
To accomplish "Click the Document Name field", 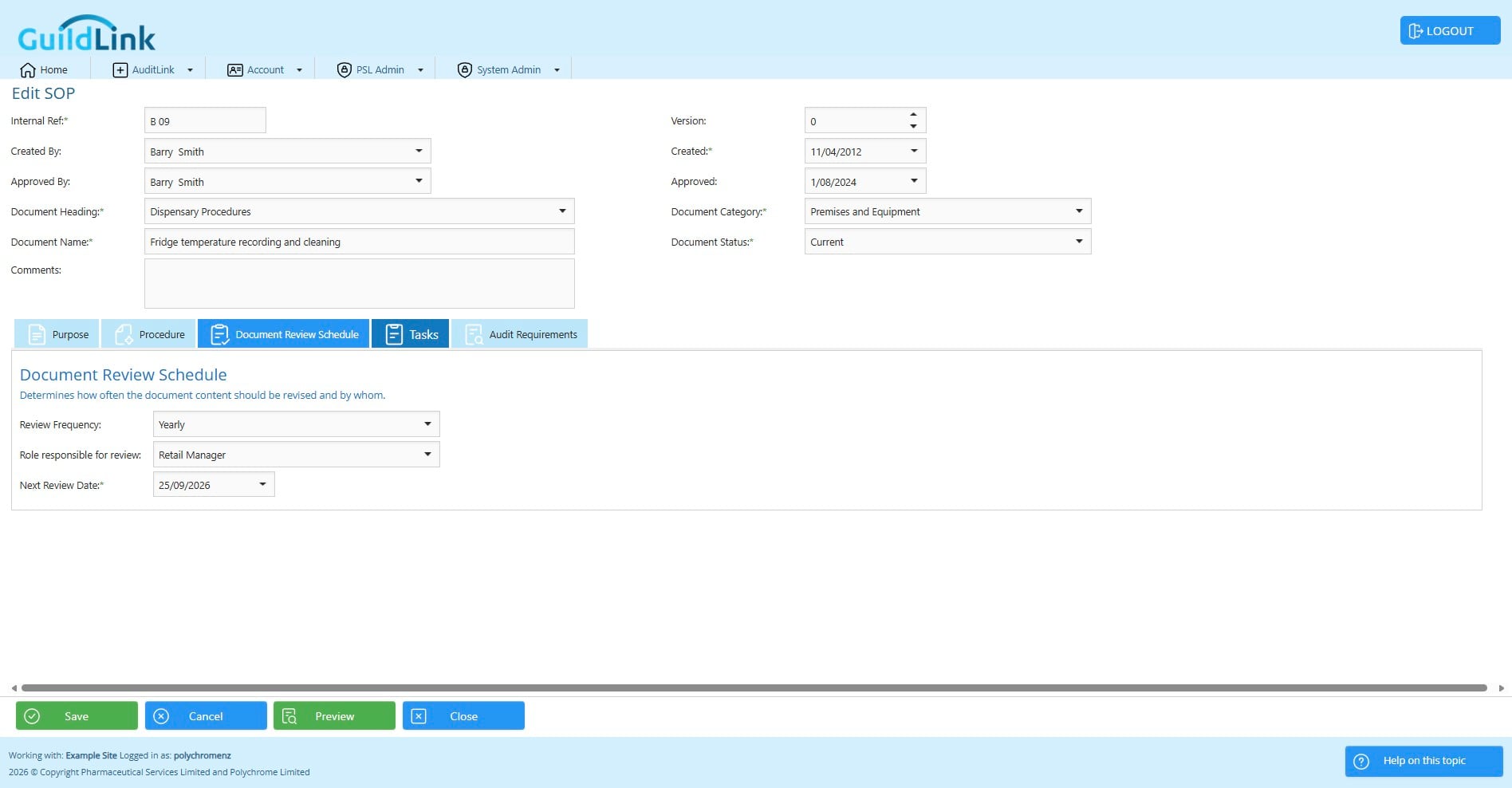I will [x=359, y=242].
